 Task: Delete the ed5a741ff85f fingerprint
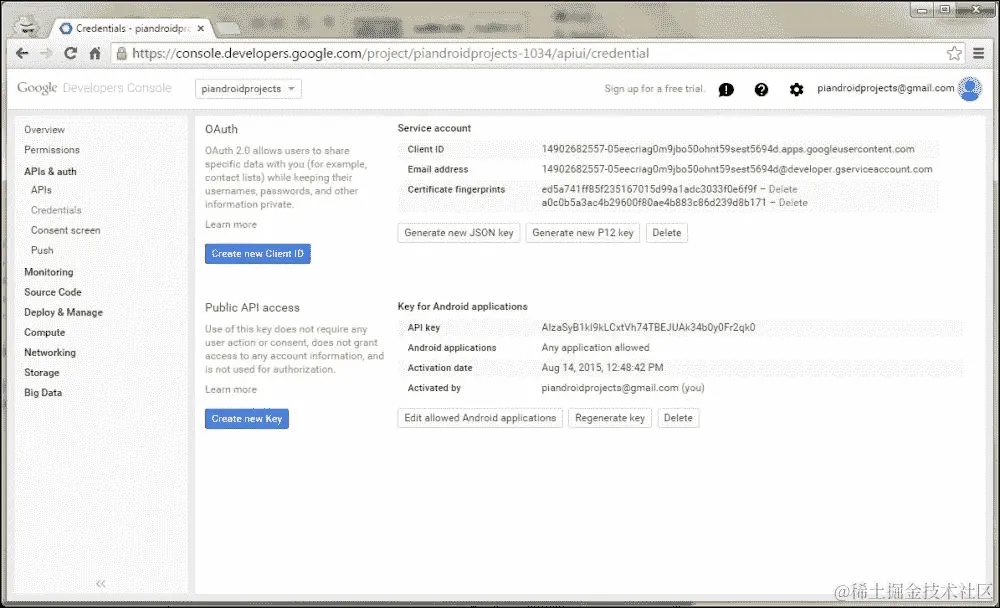[783, 189]
